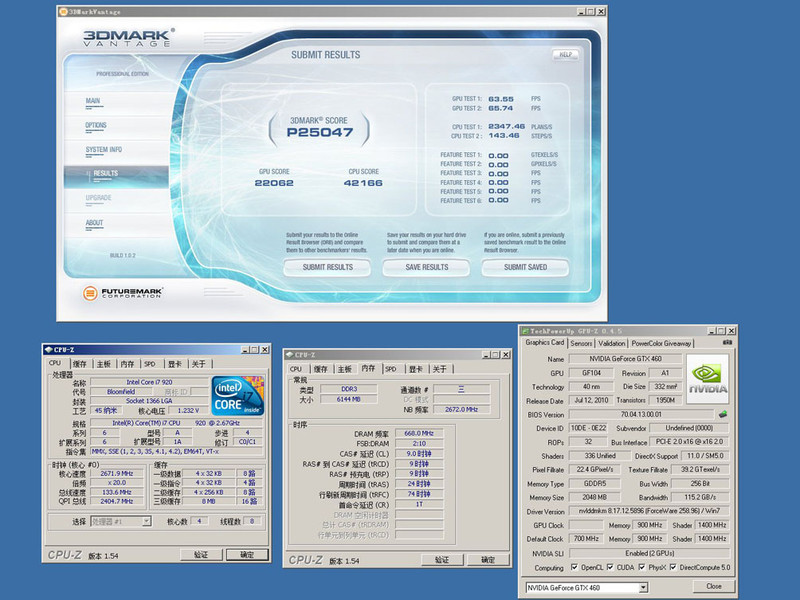Open the SPD tab in the CPU-Z processor window

click(149, 364)
